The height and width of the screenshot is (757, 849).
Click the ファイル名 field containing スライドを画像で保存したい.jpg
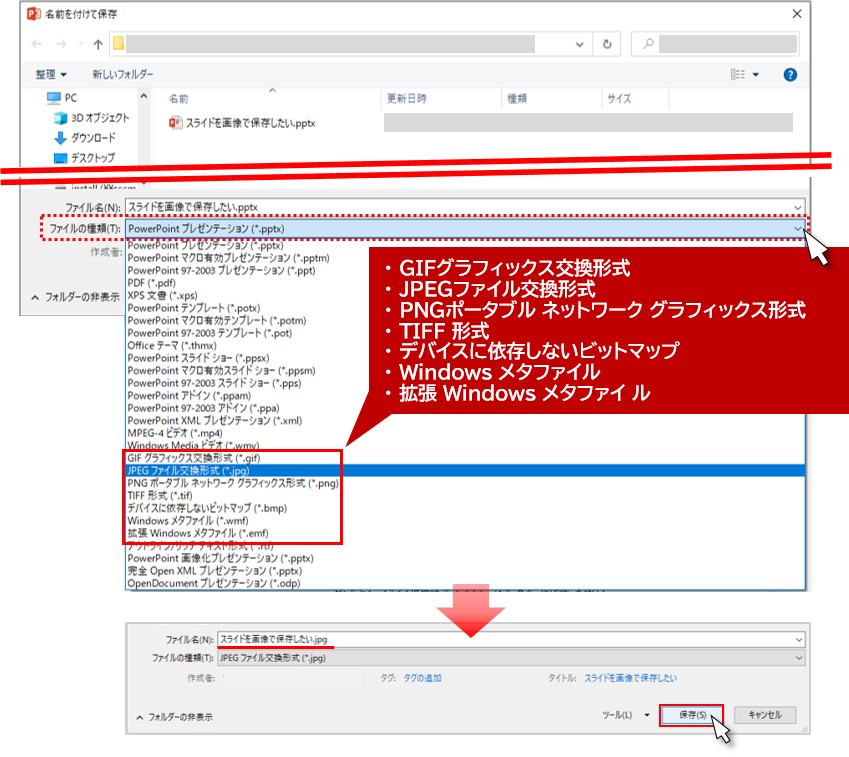point(500,639)
